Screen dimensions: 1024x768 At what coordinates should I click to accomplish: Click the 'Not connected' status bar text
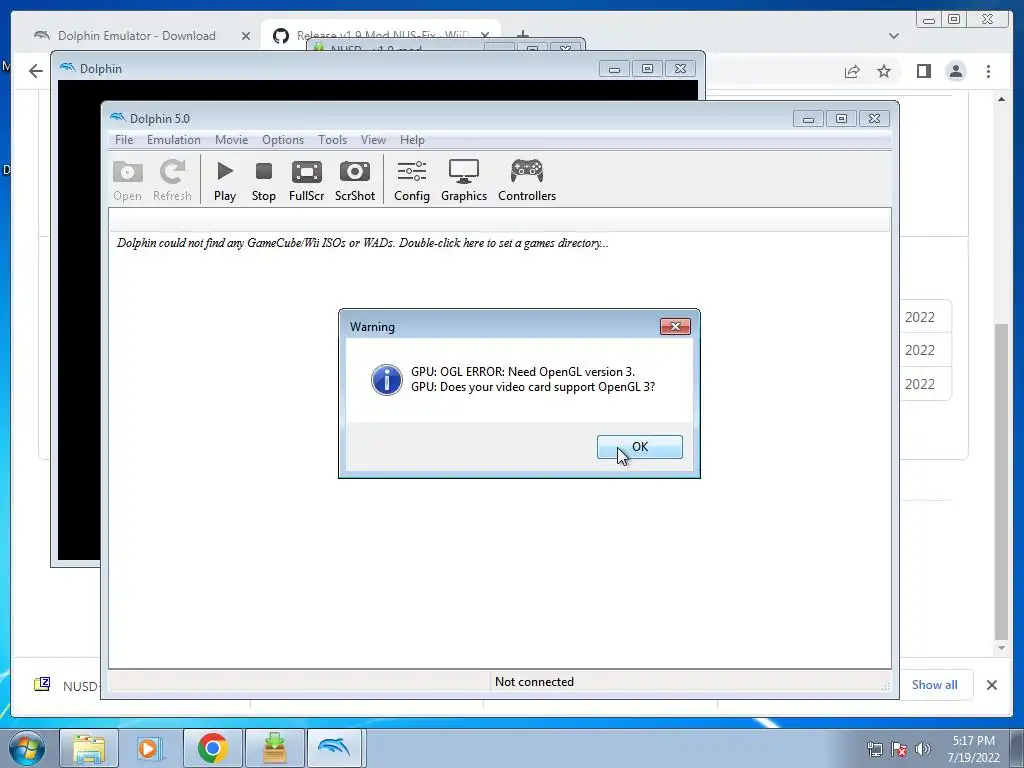click(534, 682)
